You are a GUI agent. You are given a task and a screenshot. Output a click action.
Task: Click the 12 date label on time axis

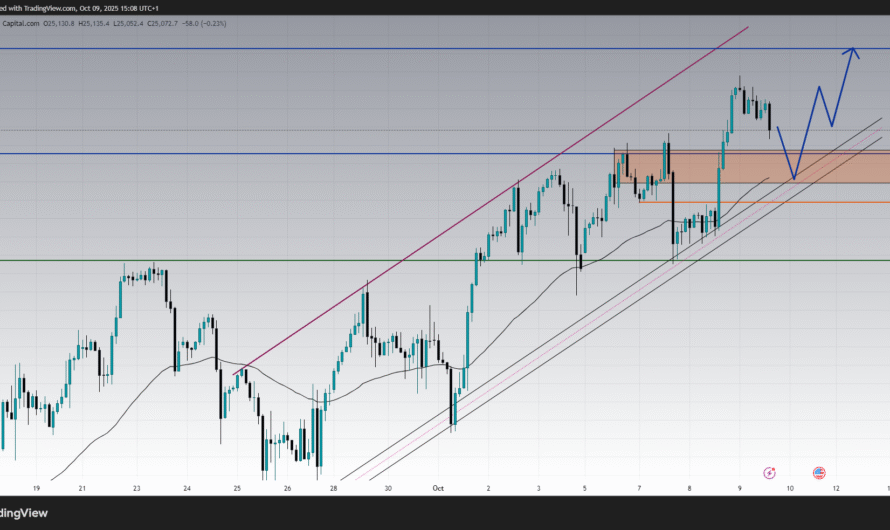point(836,489)
